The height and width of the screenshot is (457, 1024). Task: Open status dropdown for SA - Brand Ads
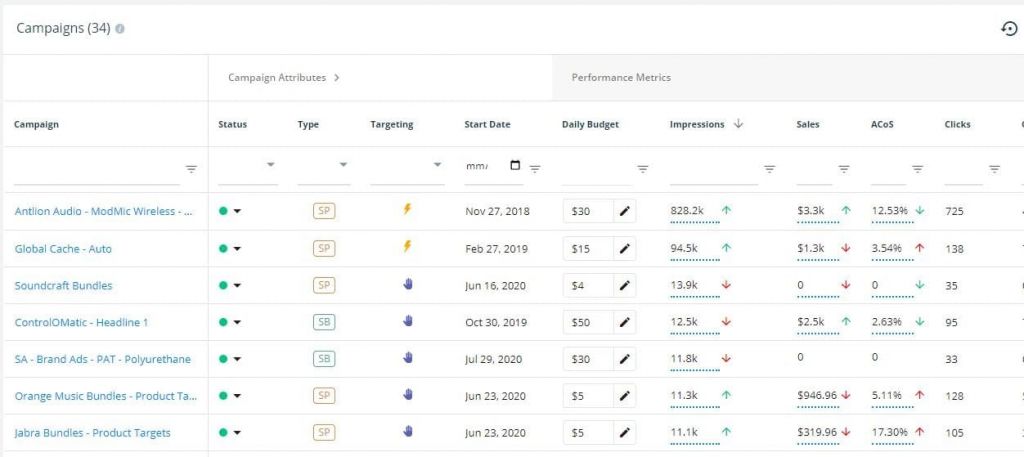(x=237, y=359)
